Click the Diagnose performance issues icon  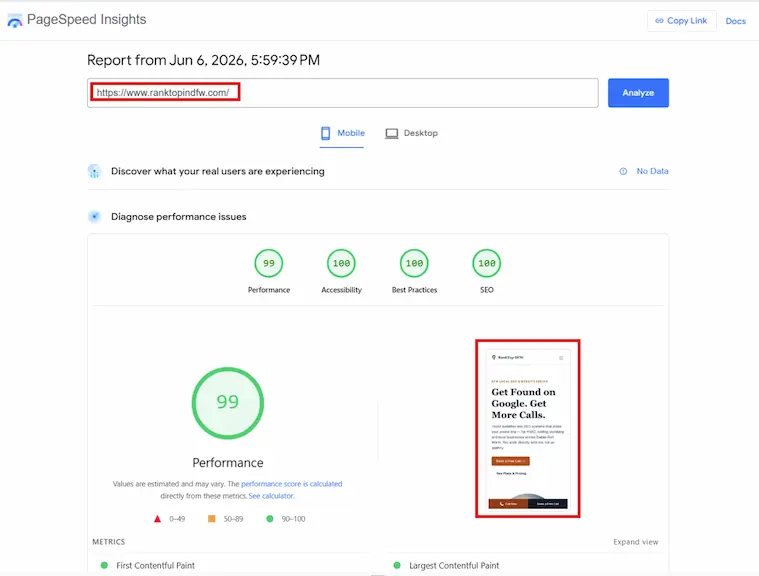tap(94, 216)
